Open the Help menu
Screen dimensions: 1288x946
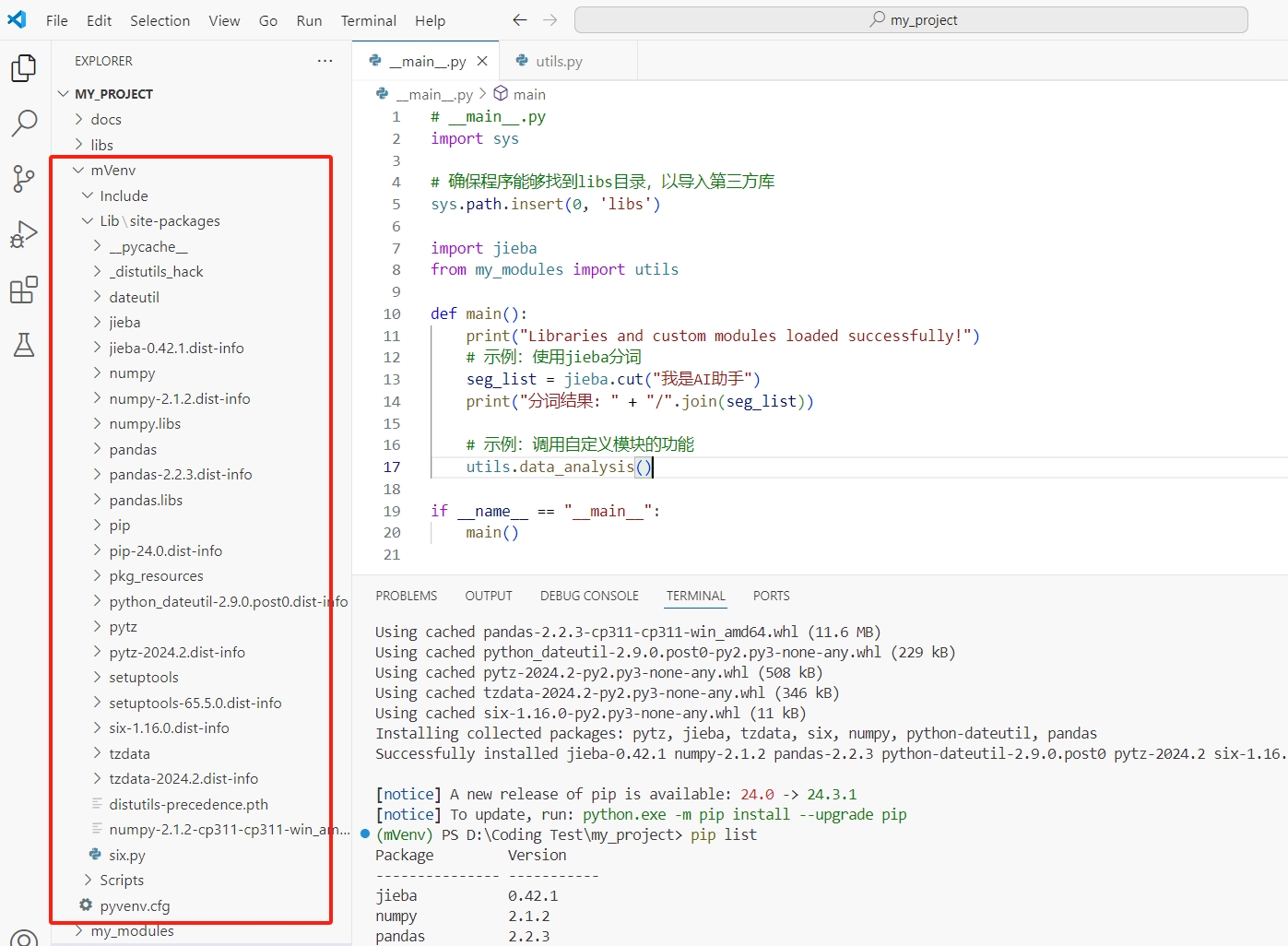(431, 20)
